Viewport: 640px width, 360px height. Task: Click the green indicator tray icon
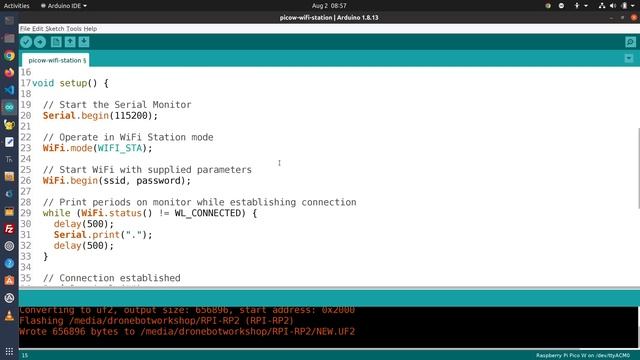[x=548, y=6]
